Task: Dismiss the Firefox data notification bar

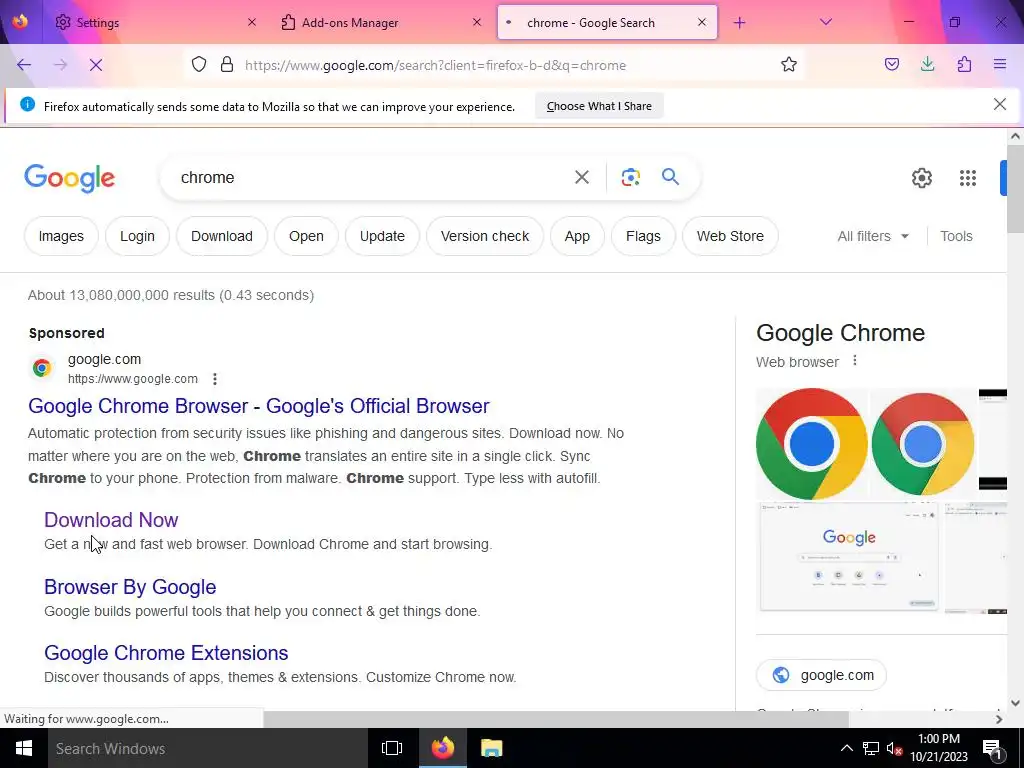Action: (x=999, y=104)
